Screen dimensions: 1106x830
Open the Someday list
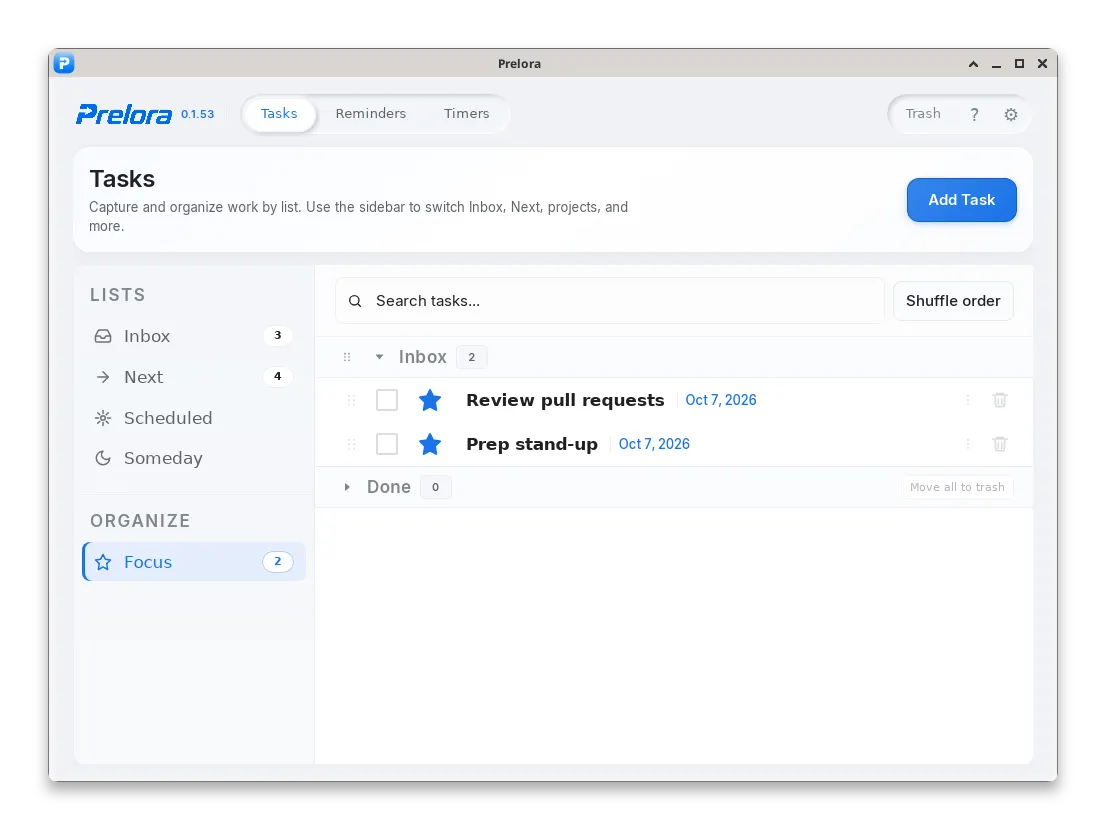193,458
